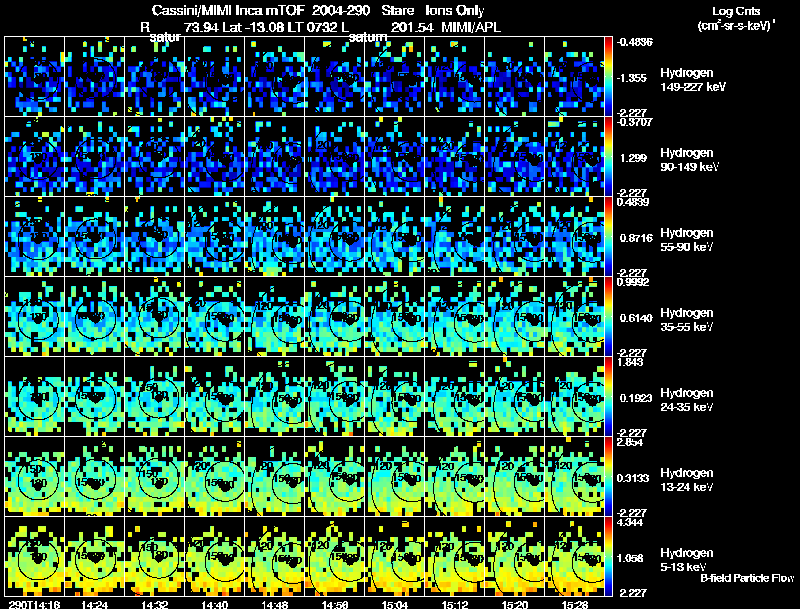
Task: Open the 13-24 keV image at 15:04
Action: [394, 477]
